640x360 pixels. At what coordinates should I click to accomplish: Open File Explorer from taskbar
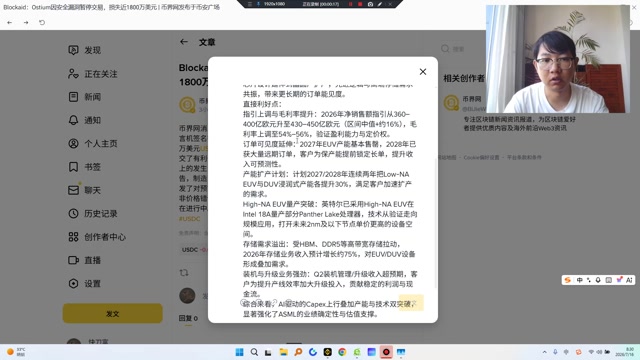click(284, 352)
